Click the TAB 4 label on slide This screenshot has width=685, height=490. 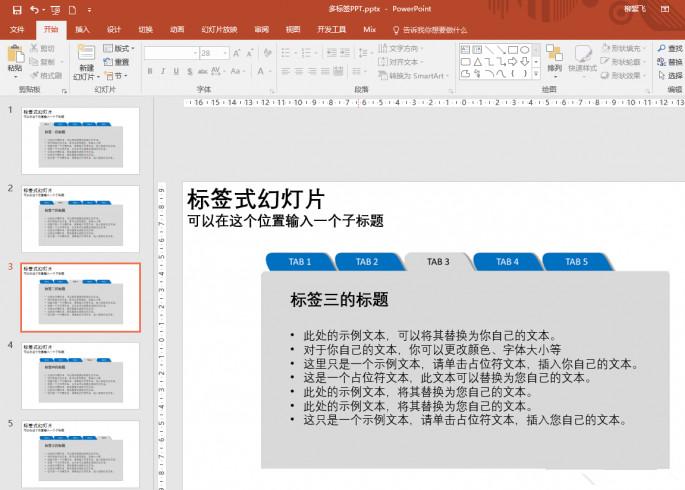pos(508,262)
